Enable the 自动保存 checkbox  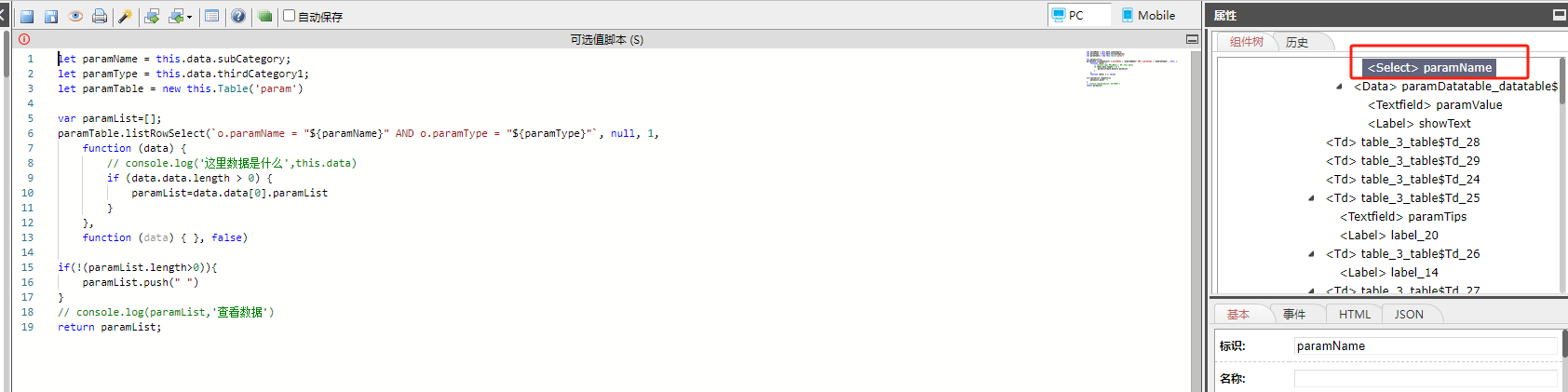(289, 16)
